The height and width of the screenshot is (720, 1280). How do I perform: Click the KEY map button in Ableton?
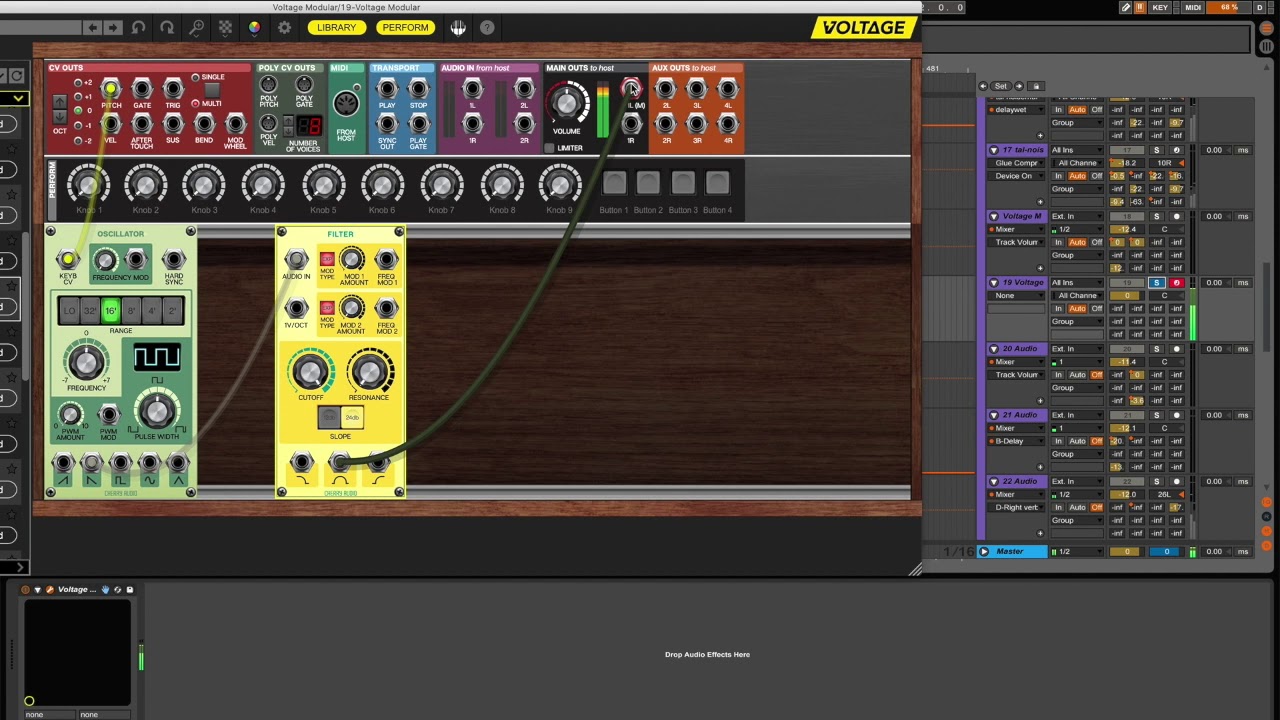[x=1160, y=7]
